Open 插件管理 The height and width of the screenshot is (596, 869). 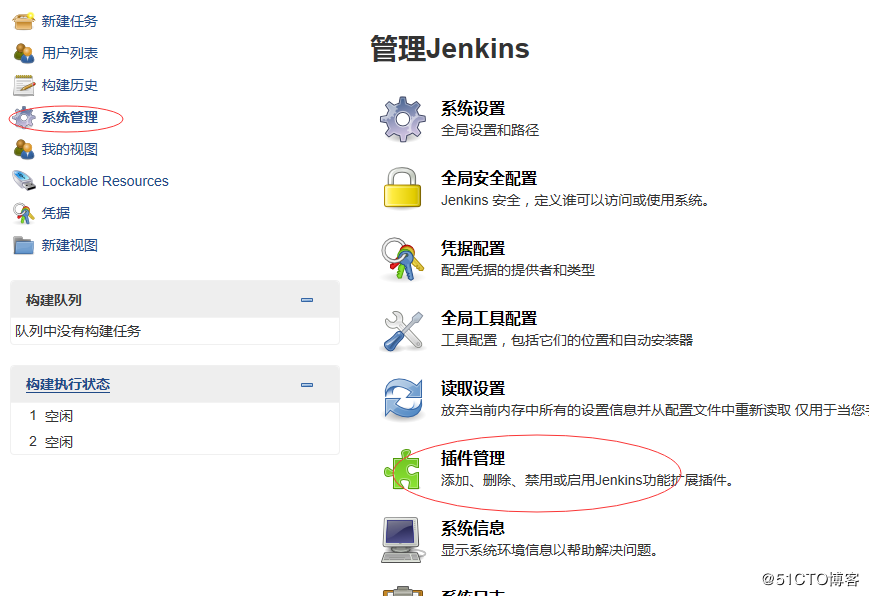[x=473, y=459]
